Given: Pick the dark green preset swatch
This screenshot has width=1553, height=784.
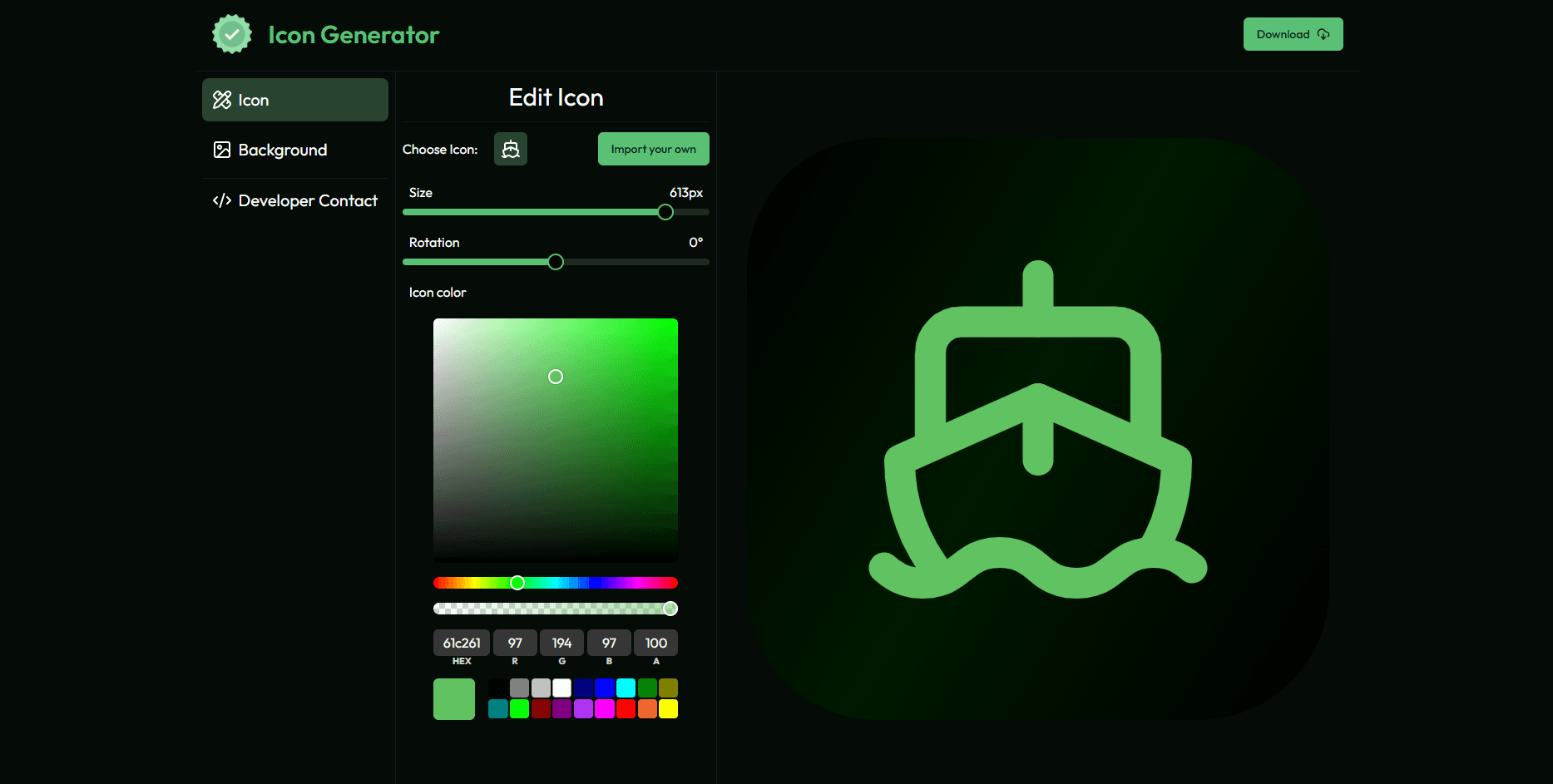Looking at the screenshot, I should (x=647, y=688).
